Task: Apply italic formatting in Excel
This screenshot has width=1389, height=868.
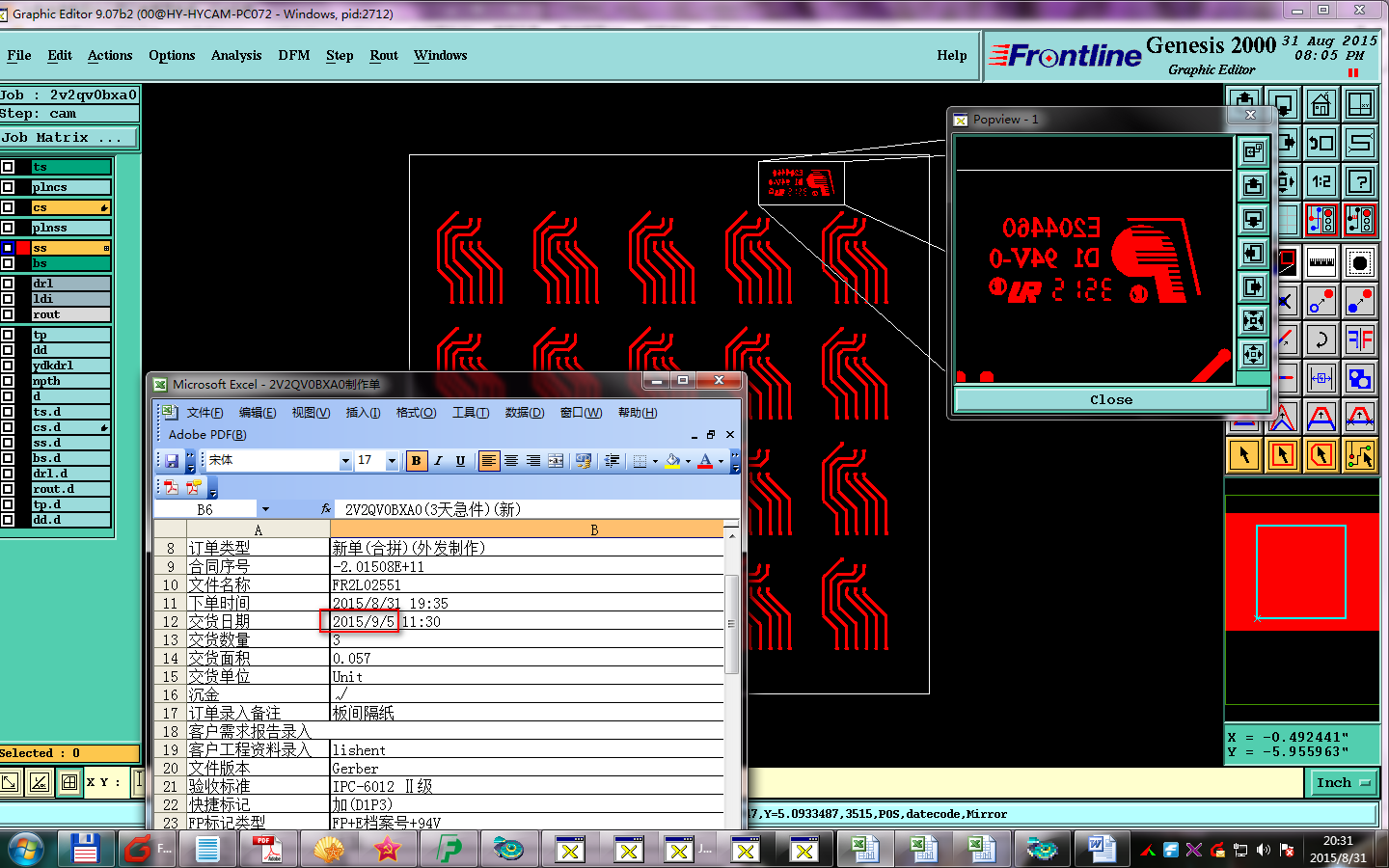Action: click(x=438, y=461)
